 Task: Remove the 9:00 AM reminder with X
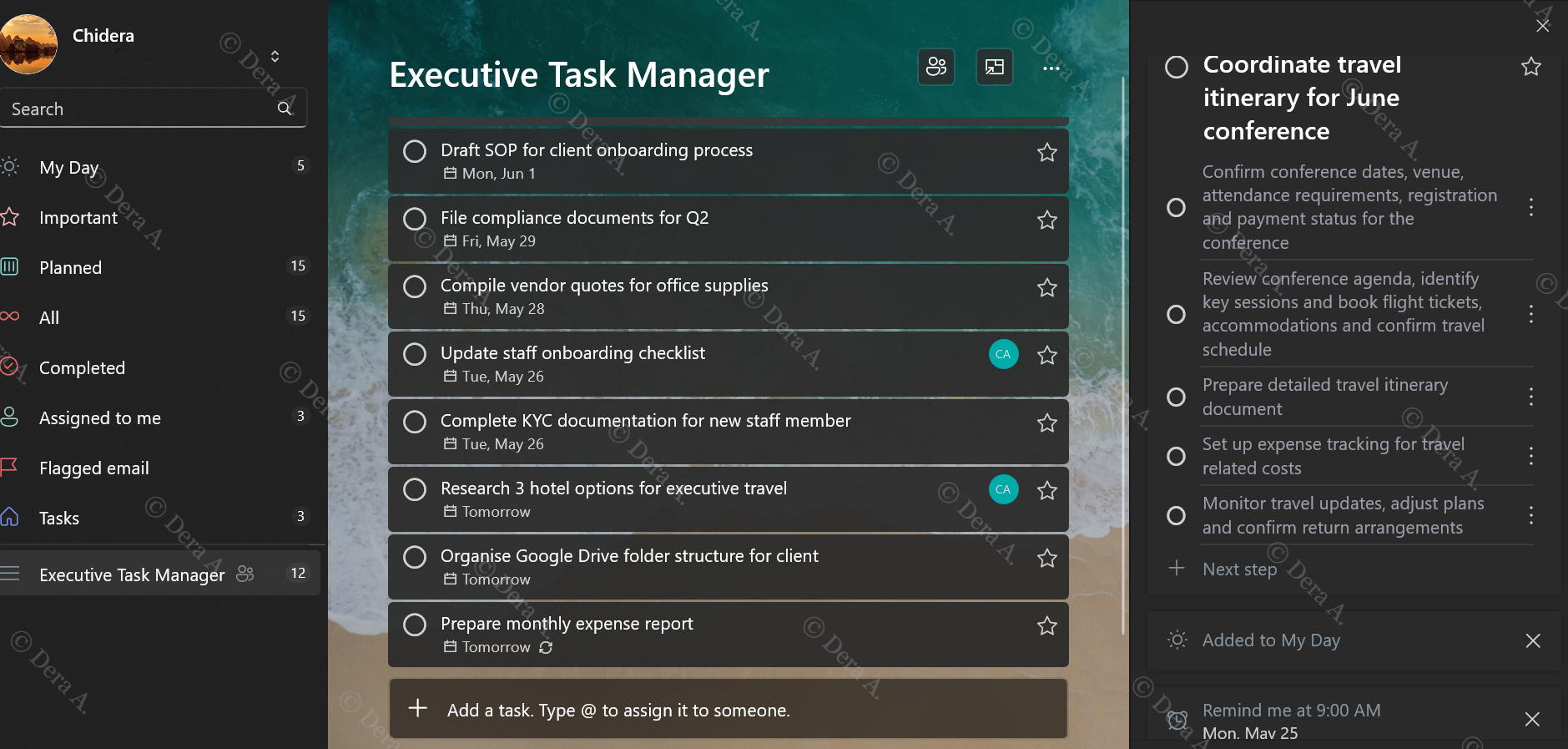tap(1533, 719)
